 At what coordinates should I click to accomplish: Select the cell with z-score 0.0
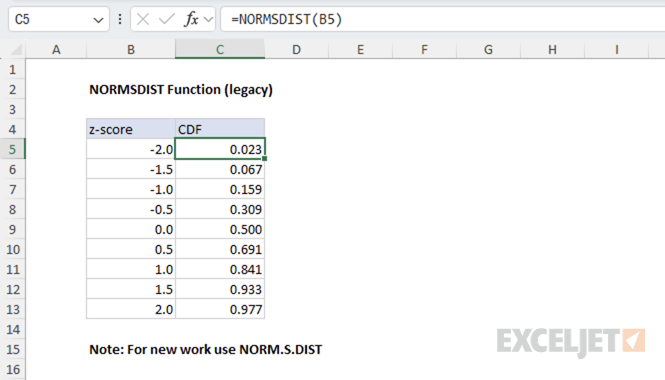131,229
